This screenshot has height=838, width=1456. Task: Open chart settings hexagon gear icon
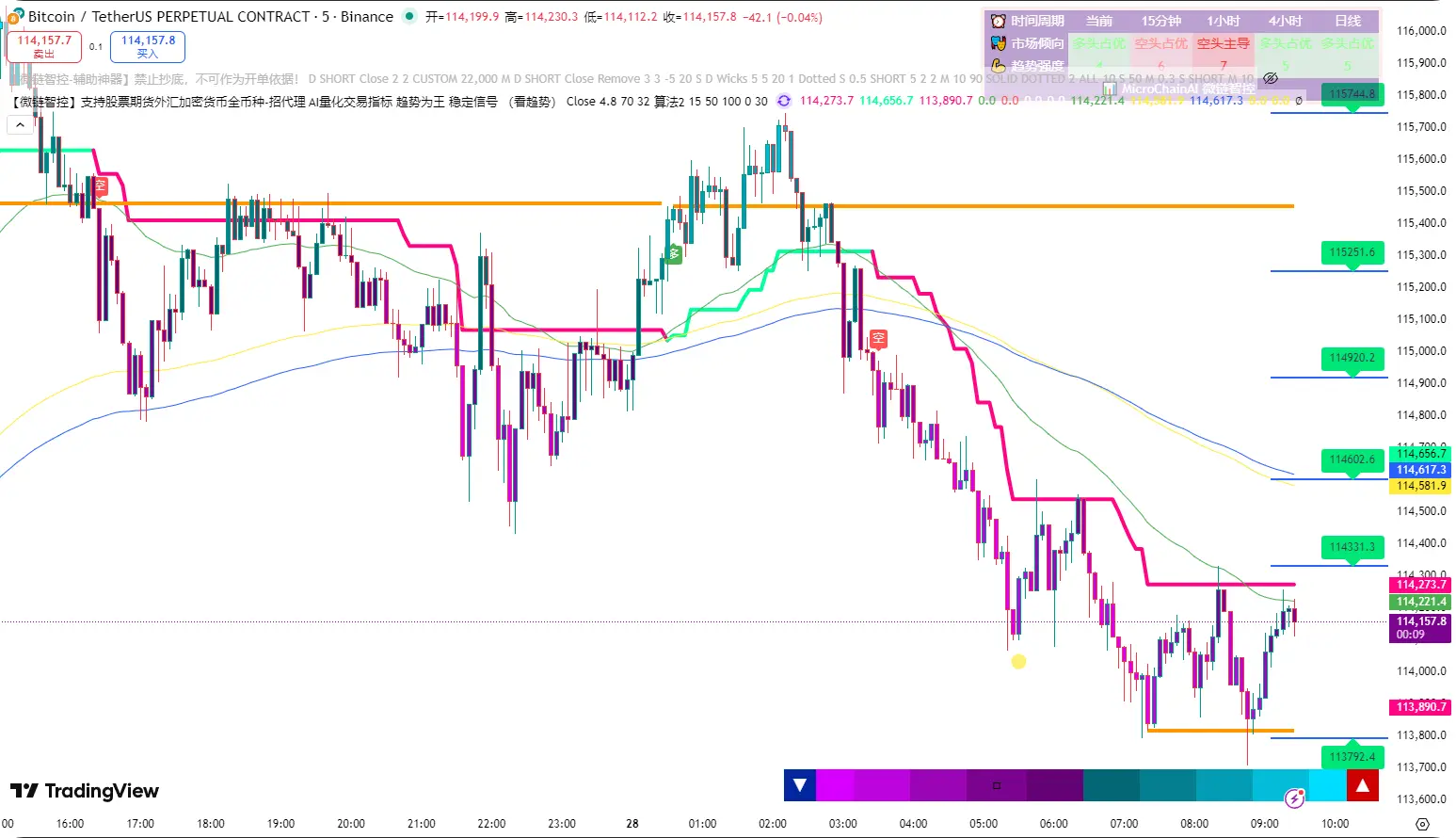click(x=1422, y=824)
